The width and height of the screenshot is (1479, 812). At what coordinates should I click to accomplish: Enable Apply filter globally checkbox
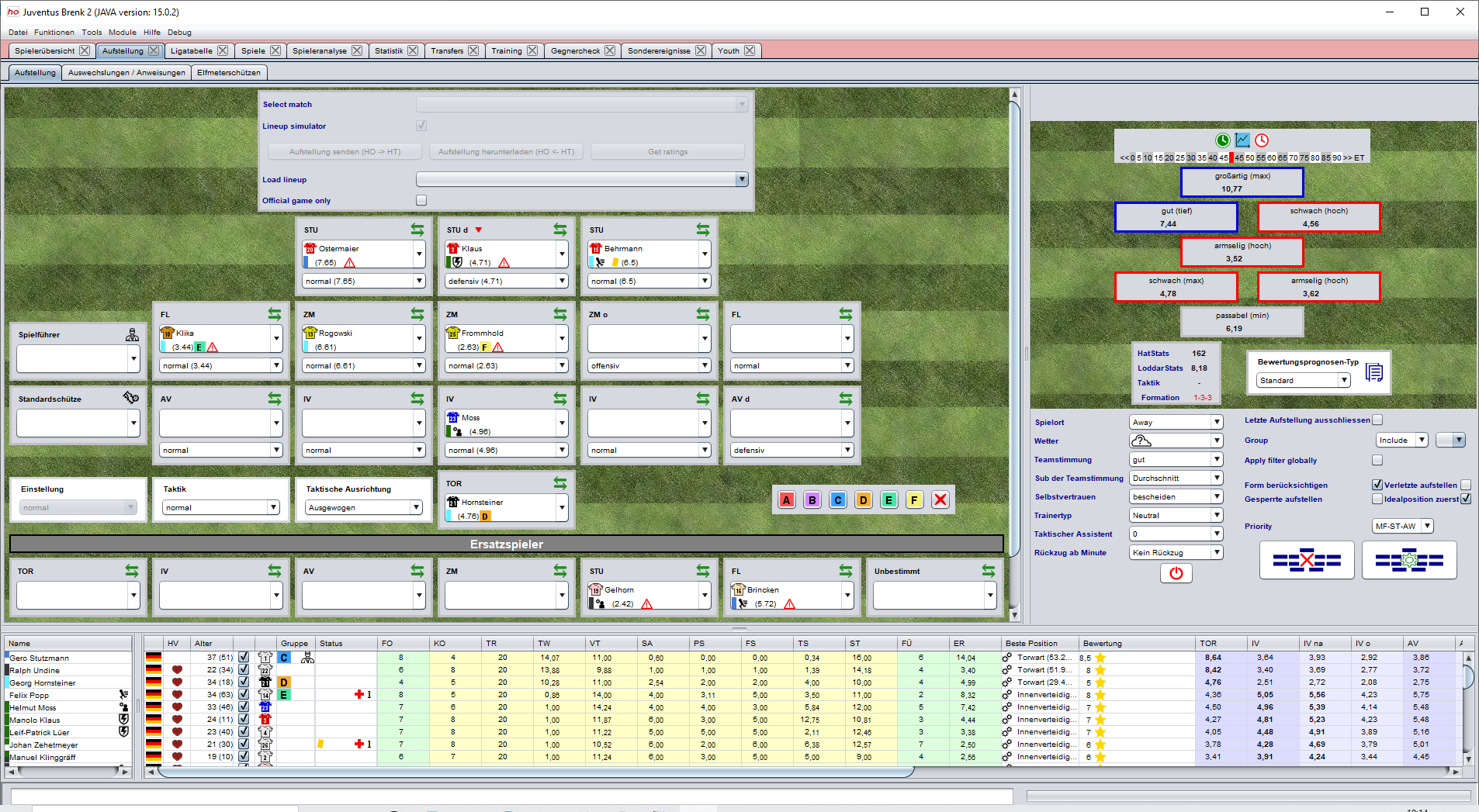(x=1377, y=460)
